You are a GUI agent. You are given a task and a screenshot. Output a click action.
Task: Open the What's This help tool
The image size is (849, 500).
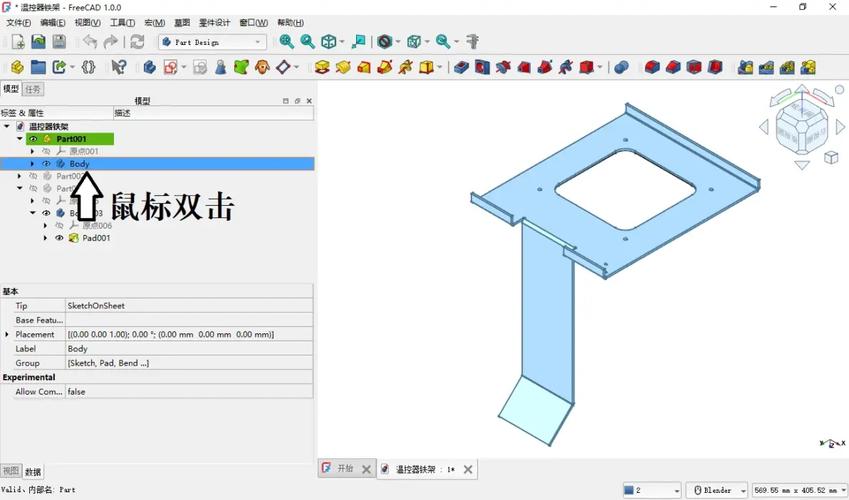pos(119,67)
